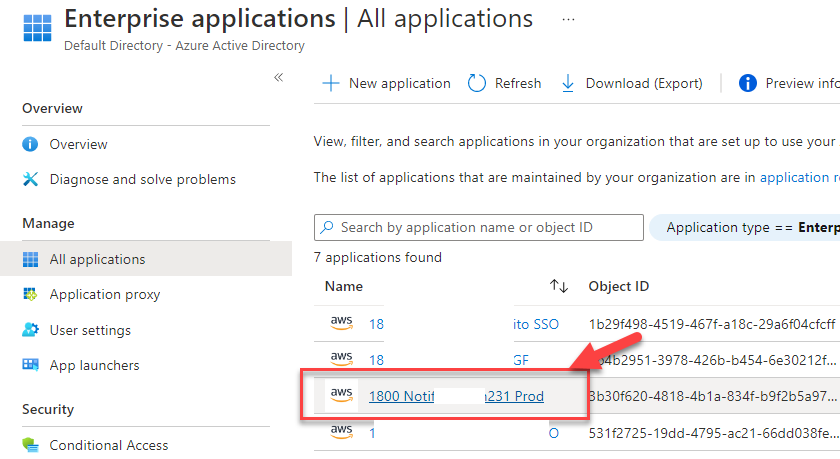Click the Application proxy icon

pyautogui.click(x=30, y=294)
